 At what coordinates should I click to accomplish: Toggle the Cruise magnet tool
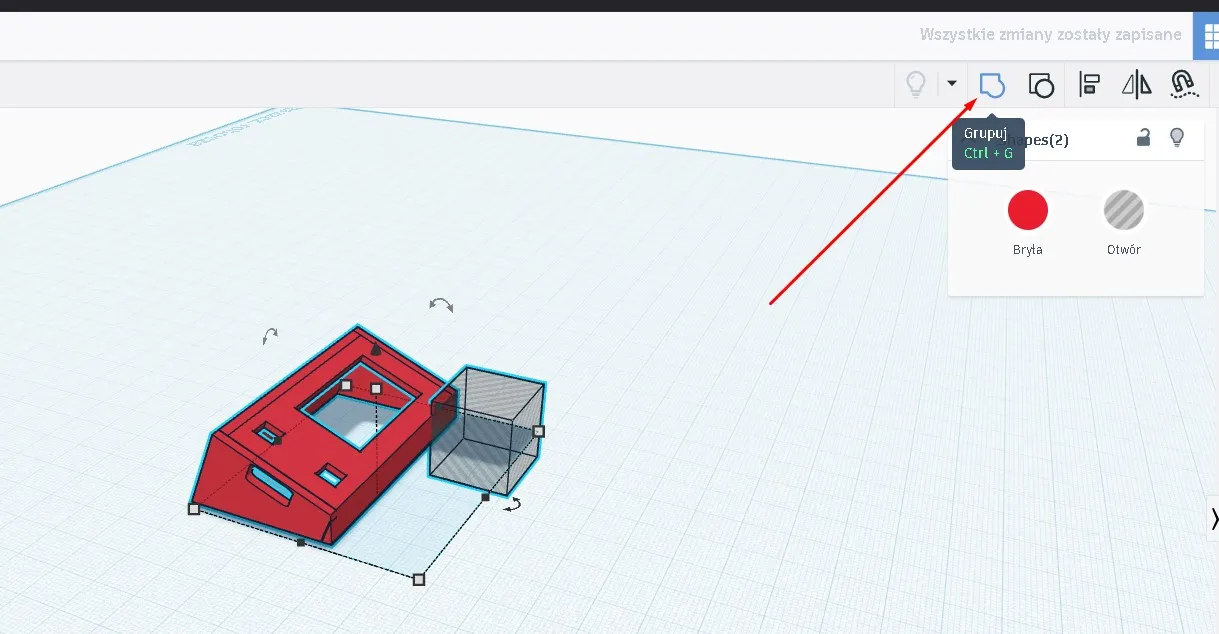click(1184, 85)
